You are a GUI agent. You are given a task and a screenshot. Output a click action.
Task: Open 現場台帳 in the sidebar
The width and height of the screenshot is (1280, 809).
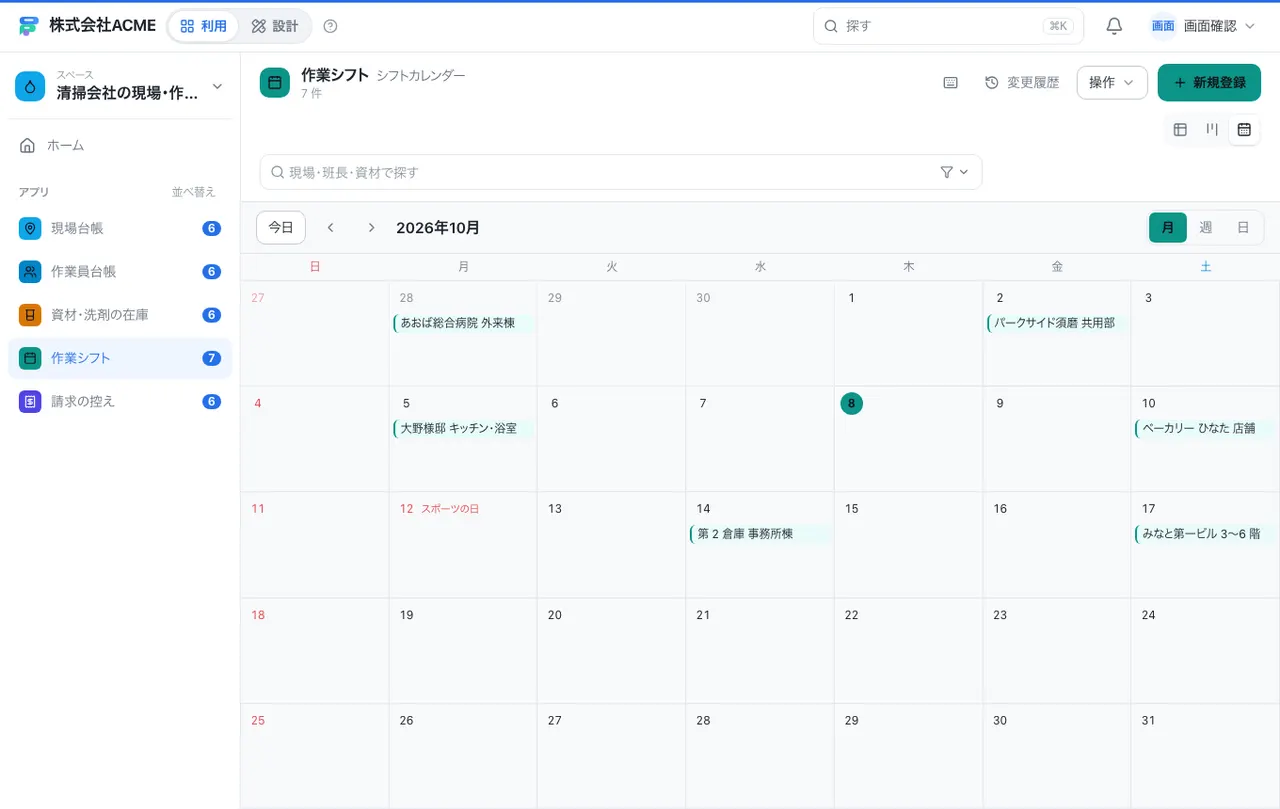point(120,228)
